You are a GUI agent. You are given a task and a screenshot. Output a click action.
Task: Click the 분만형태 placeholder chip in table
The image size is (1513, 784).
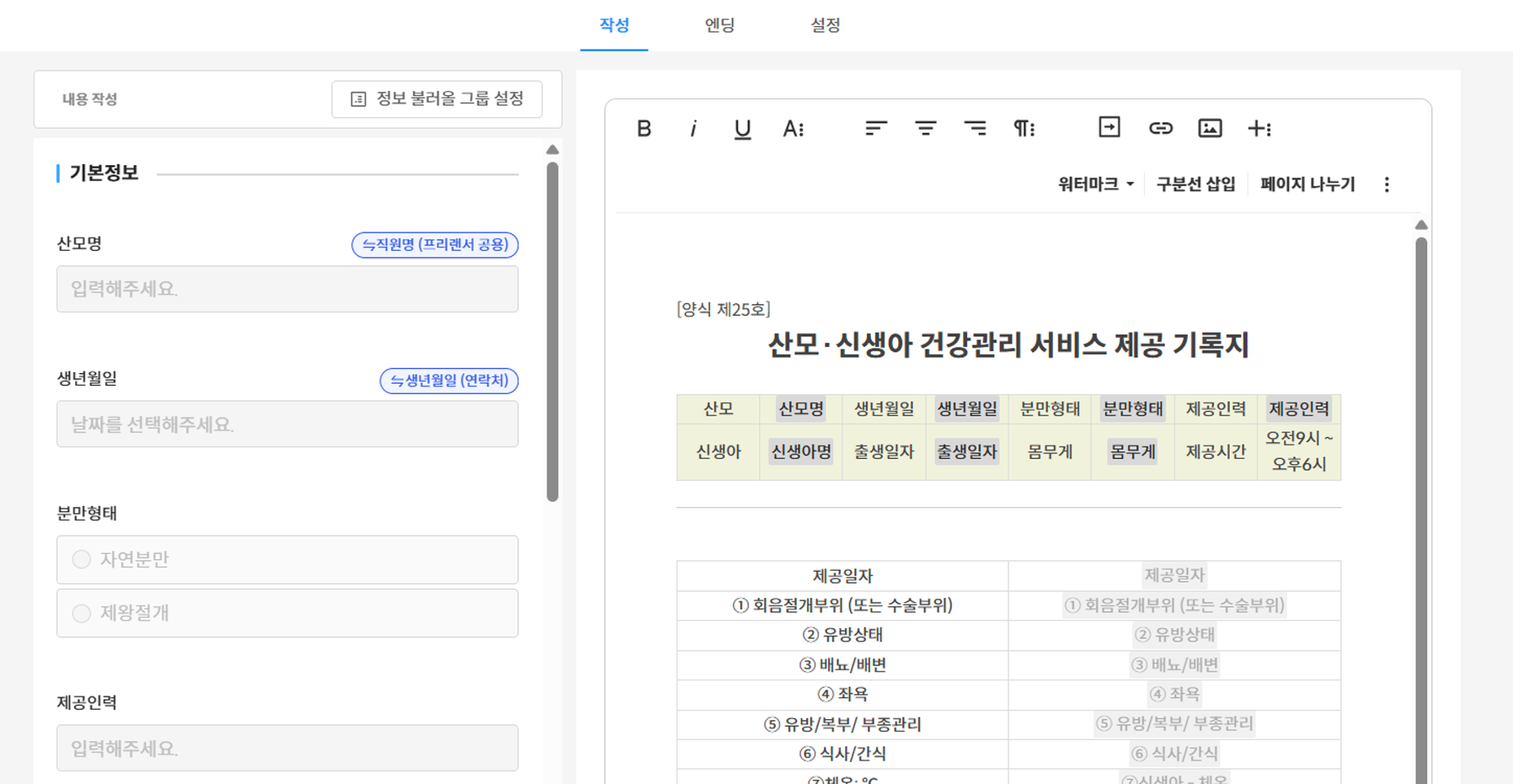coord(1132,408)
